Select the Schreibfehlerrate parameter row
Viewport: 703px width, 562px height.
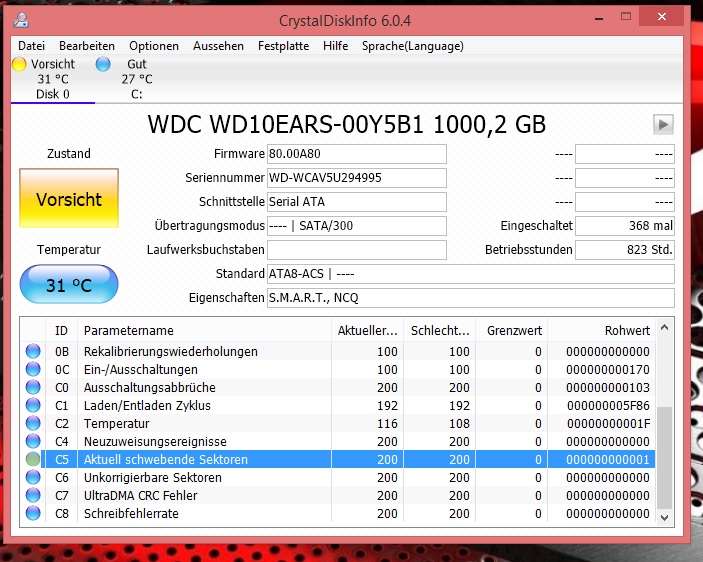[x=338, y=513]
